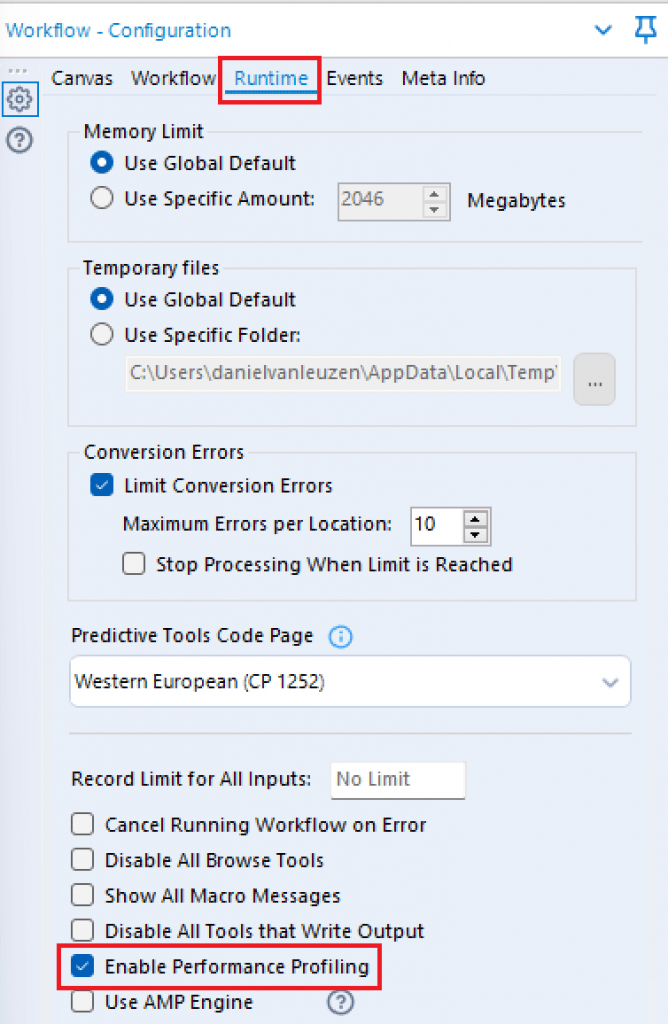This screenshot has height=1024, width=668.
Task: Open the Western European code page dropdown
Action: coord(350,682)
